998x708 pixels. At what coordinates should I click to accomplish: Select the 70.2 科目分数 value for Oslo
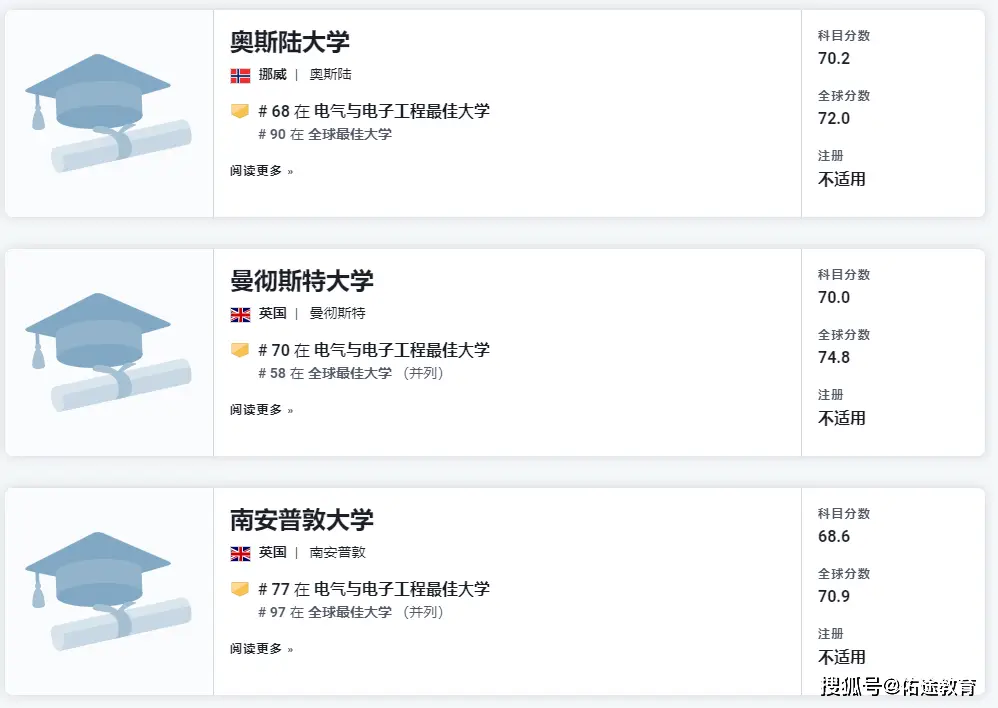tap(834, 58)
